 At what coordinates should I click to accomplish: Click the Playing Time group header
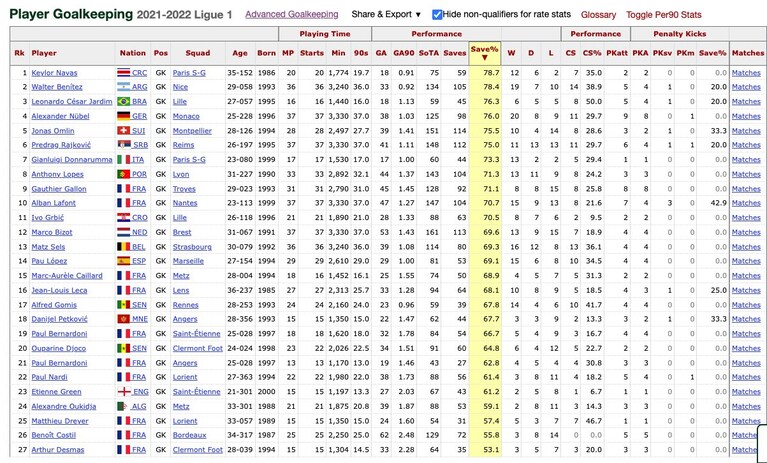(325, 34)
